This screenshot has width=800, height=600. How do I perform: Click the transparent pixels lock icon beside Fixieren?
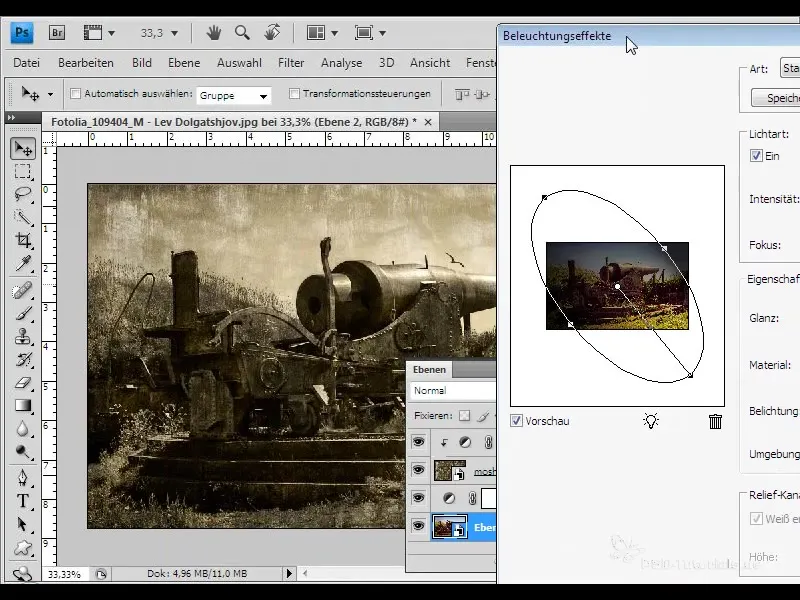(x=464, y=416)
